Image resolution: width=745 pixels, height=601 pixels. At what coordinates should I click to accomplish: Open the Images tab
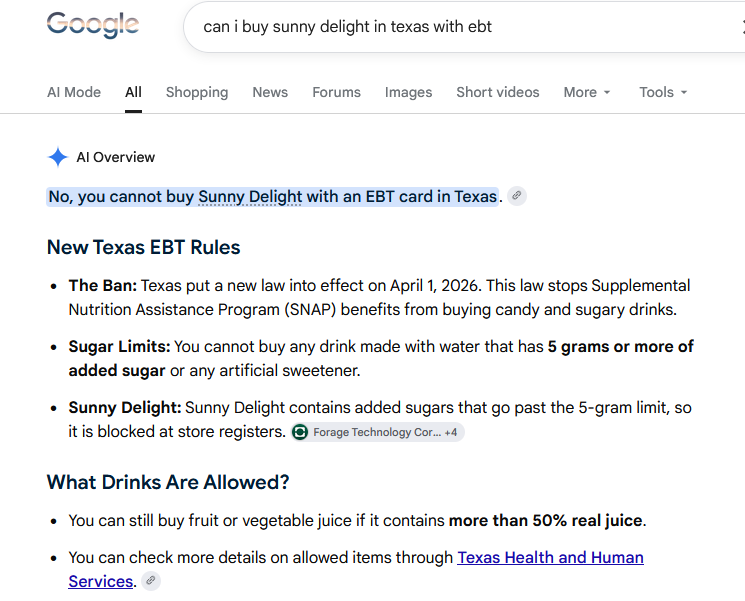tap(408, 92)
